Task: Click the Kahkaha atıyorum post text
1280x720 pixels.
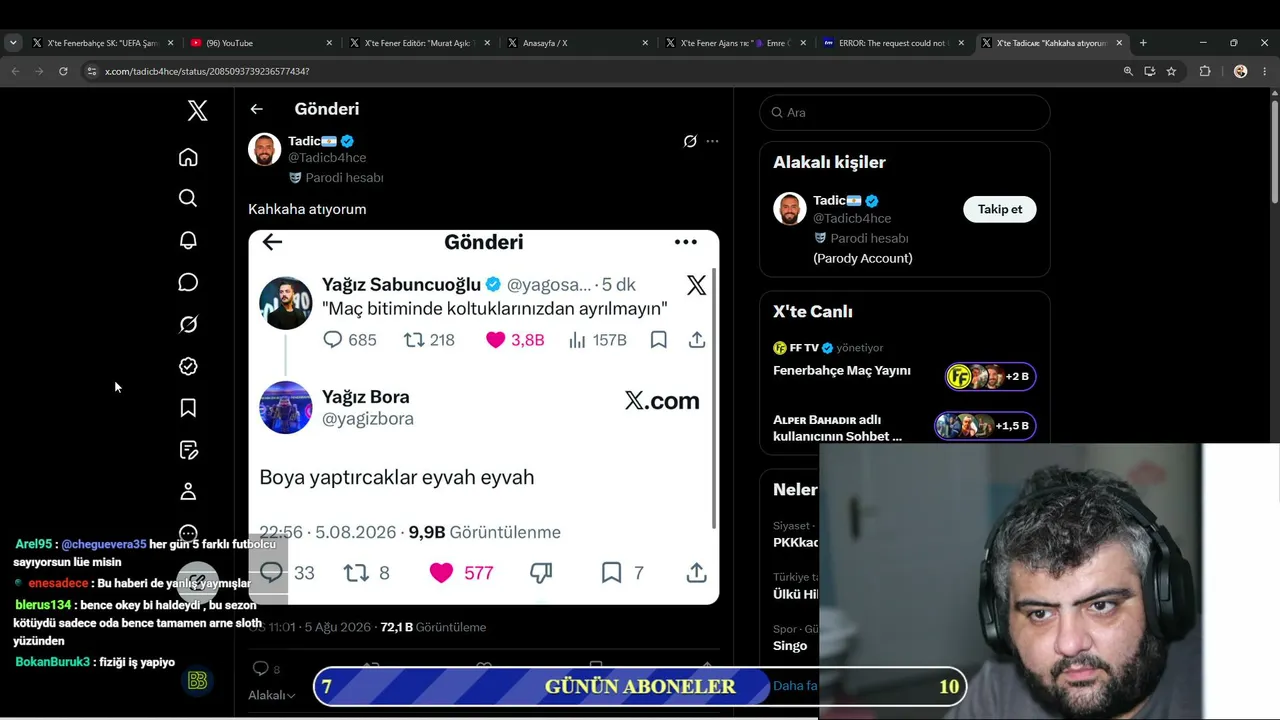Action: coord(307,209)
